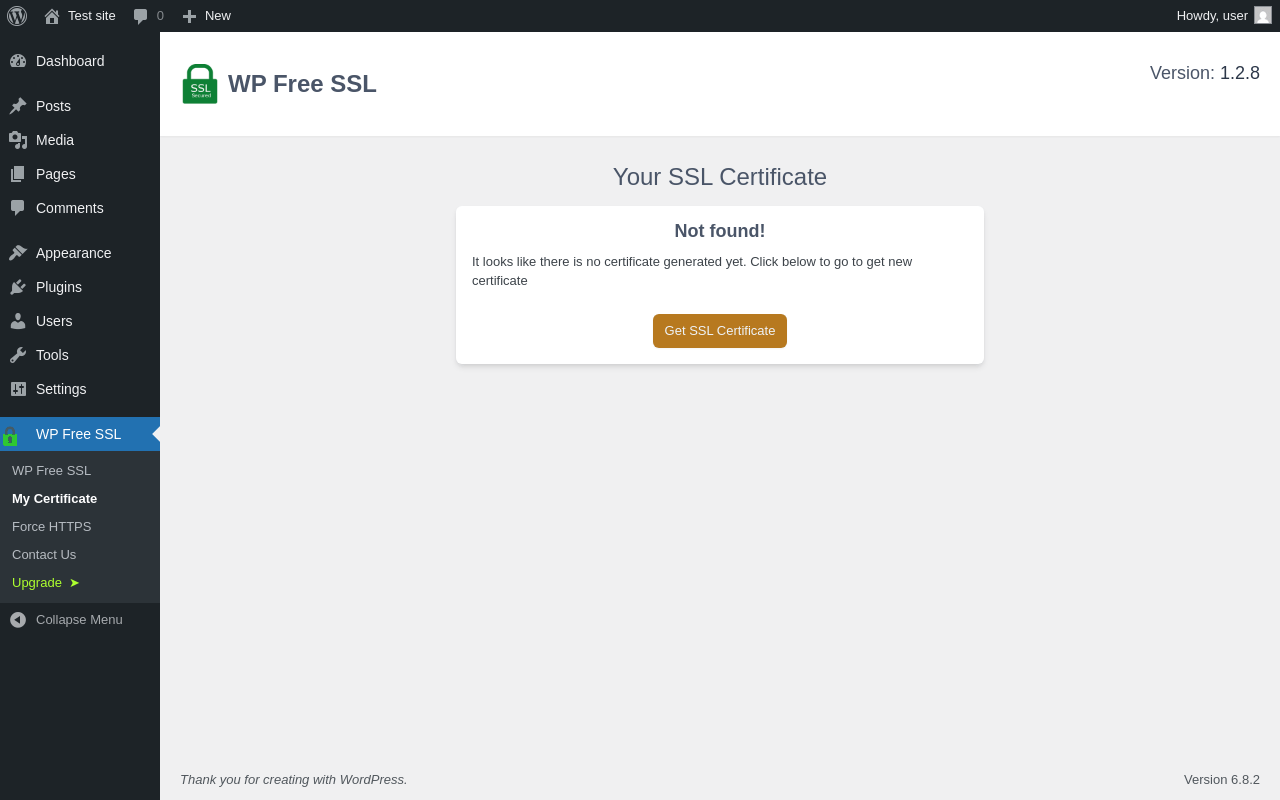1280x800 pixels.
Task: Click the Posts pushpin icon
Action: (18, 106)
